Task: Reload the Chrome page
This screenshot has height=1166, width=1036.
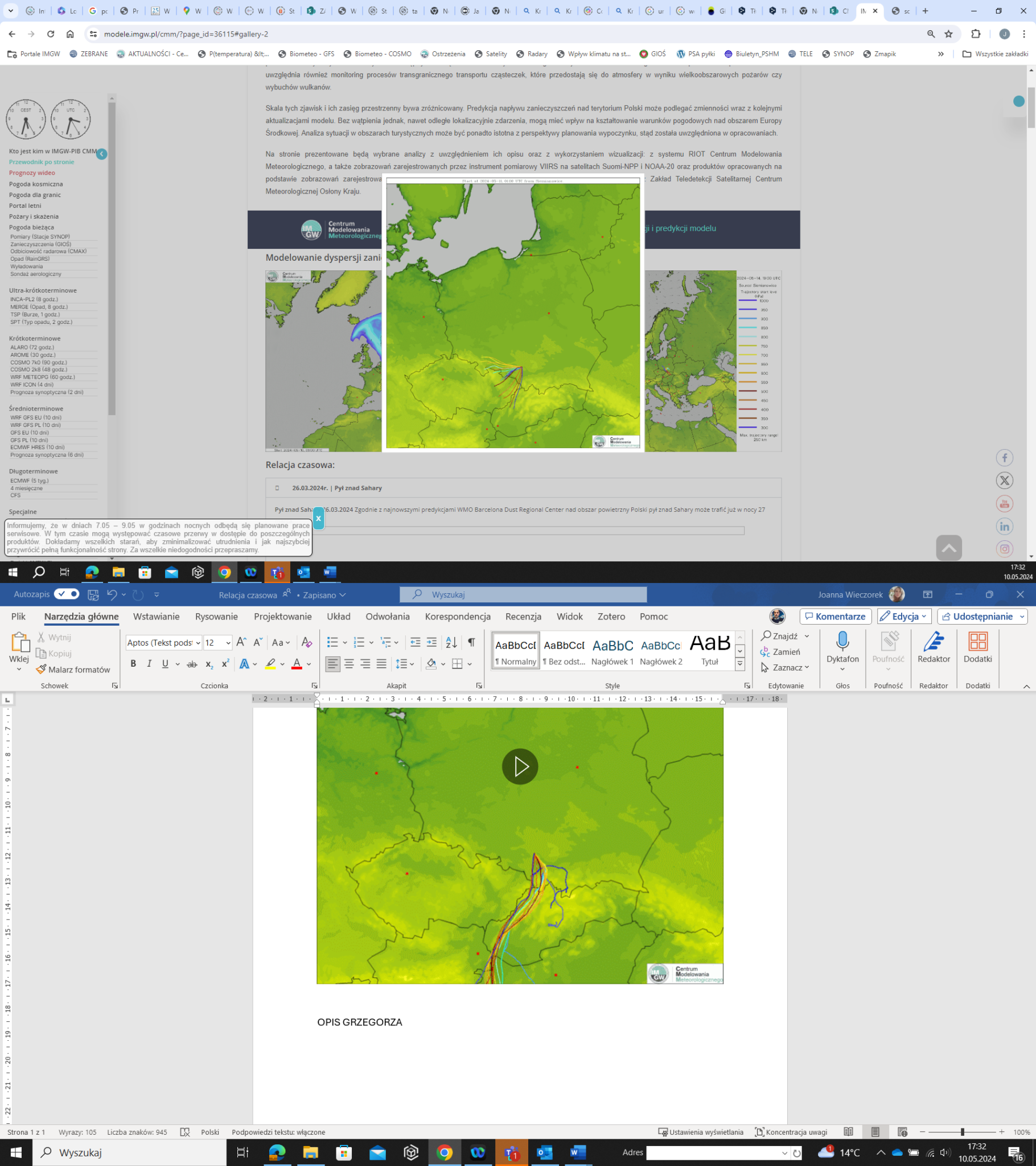Action: 51,34
